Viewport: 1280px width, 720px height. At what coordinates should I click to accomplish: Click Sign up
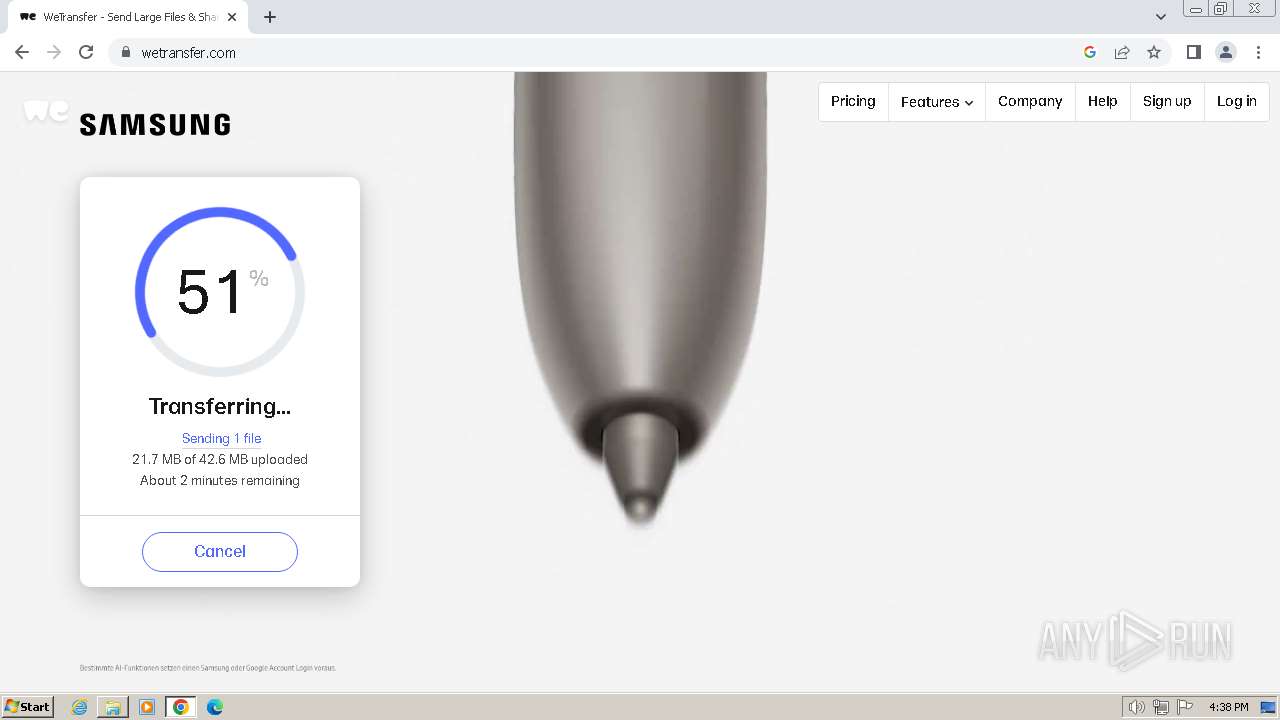(1167, 101)
